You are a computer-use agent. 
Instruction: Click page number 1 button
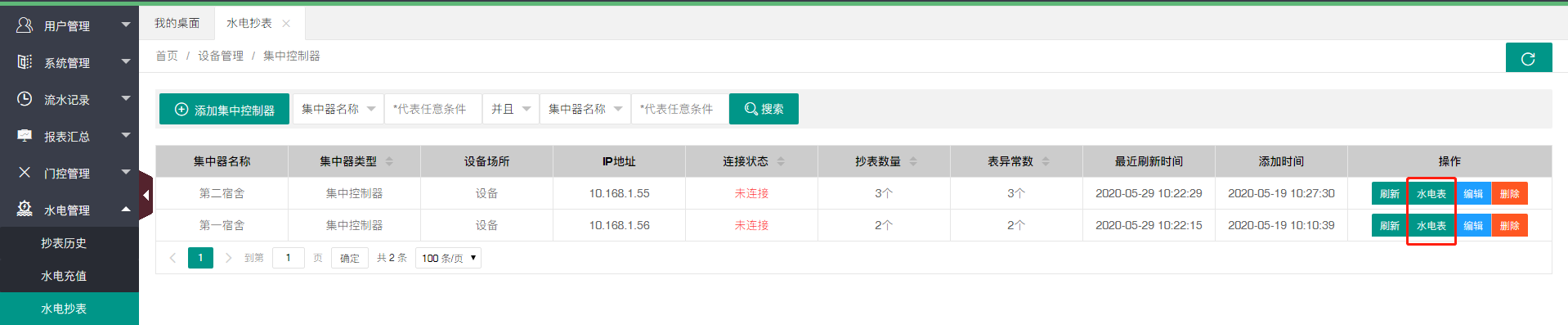[x=200, y=258]
